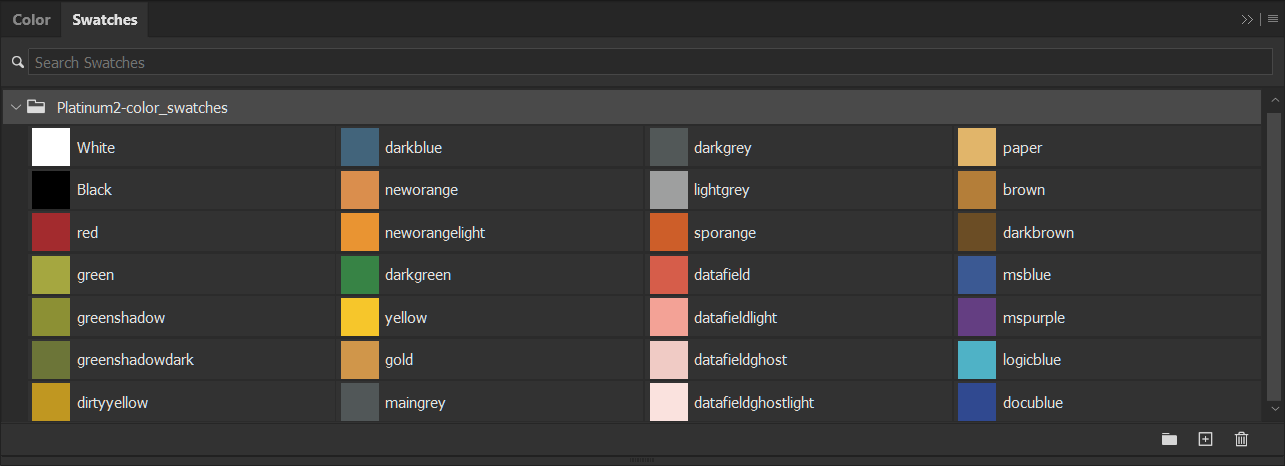Collapse panel with double-arrow icon

point(1247,19)
